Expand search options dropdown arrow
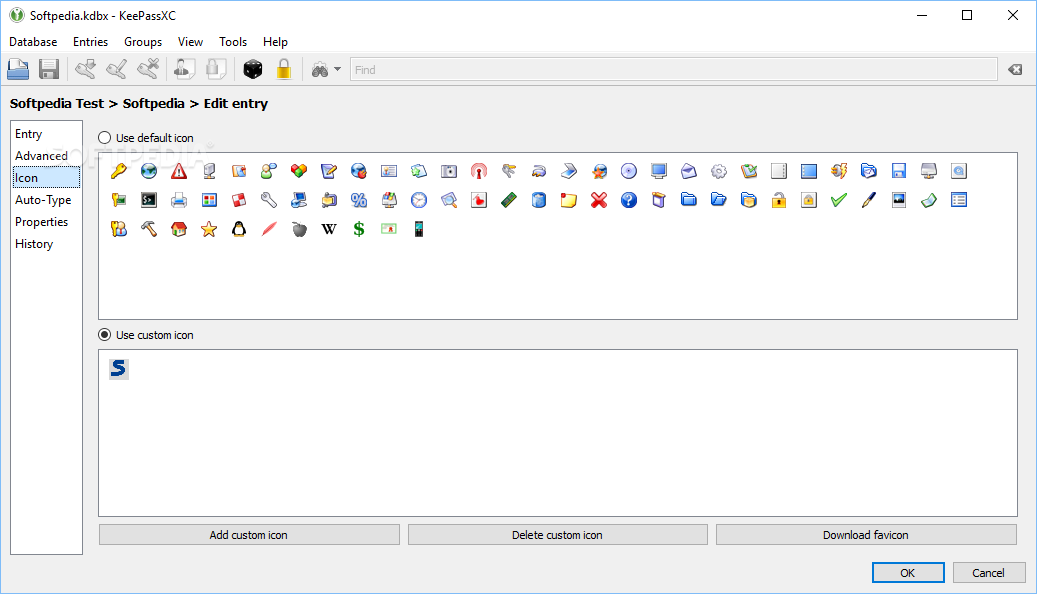This screenshot has height=594, width=1037. tap(337, 69)
